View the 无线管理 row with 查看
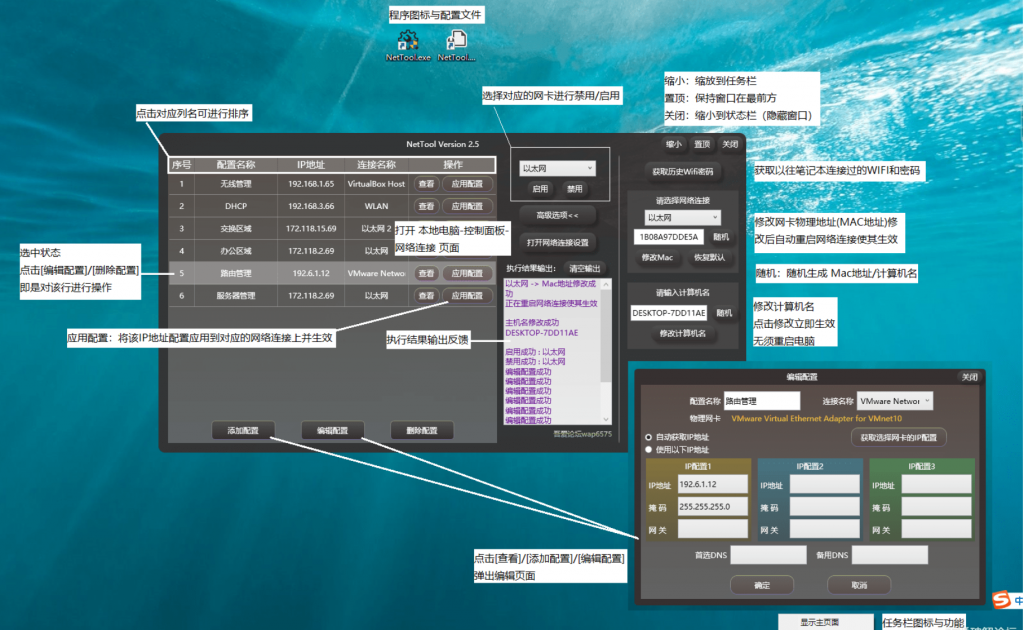This screenshot has width=1024, height=630. point(426,184)
